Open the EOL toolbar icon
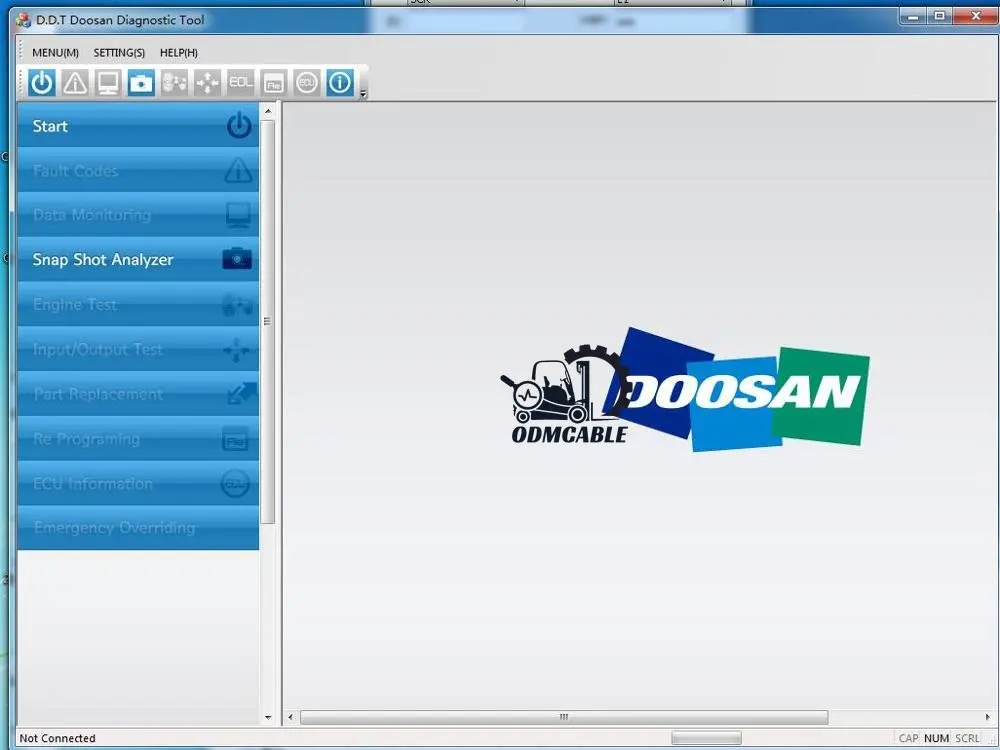 coord(240,82)
